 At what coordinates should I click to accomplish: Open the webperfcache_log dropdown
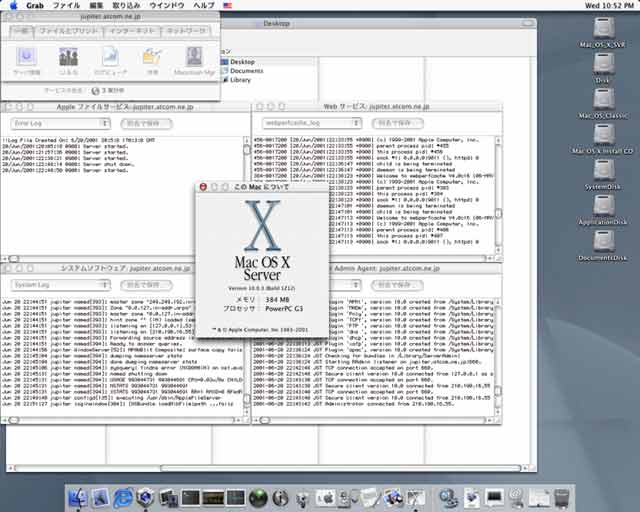point(312,123)
